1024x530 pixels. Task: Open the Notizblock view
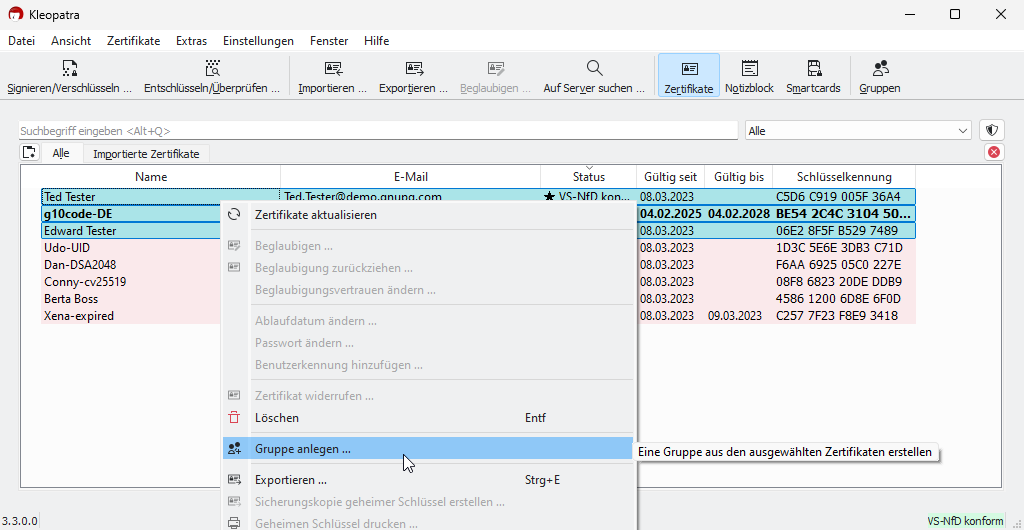pos(749,76)
